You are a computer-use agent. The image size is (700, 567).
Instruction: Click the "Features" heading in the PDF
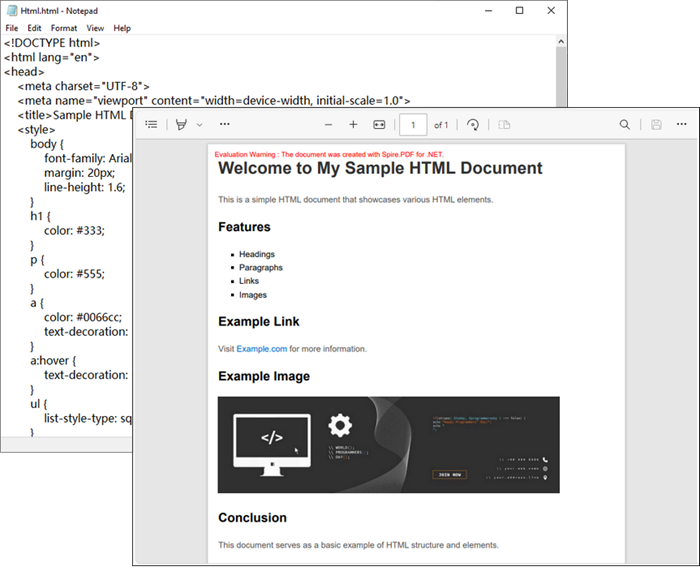[x=244, y=227]
